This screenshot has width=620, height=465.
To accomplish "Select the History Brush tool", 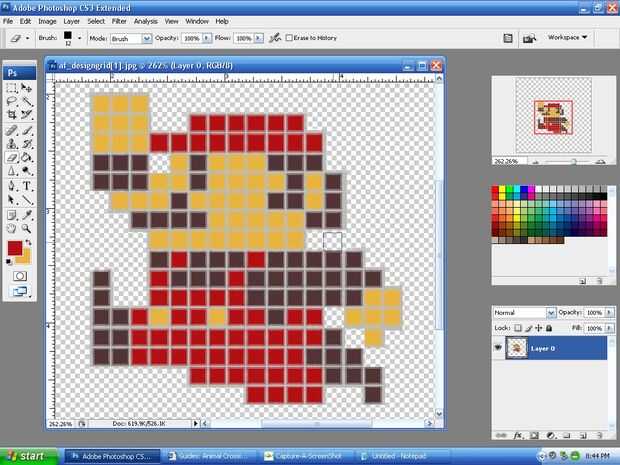I will (x=26, y=144).
